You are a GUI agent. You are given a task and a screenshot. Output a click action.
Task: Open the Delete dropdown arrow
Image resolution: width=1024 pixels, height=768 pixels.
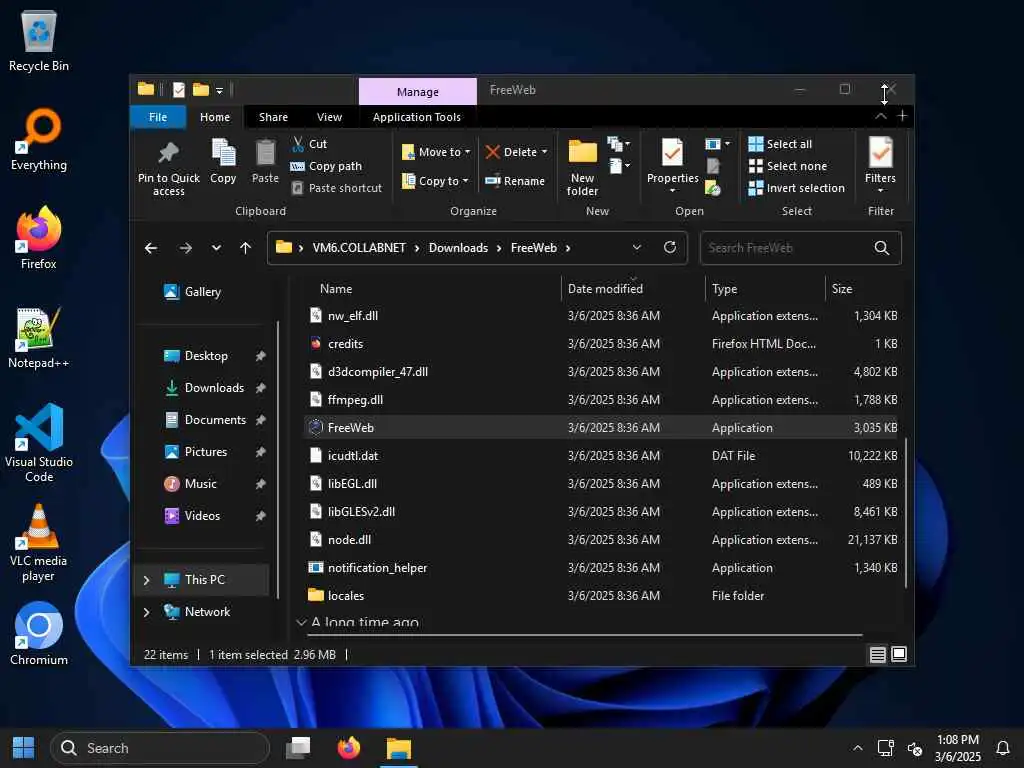coord(544,152)
